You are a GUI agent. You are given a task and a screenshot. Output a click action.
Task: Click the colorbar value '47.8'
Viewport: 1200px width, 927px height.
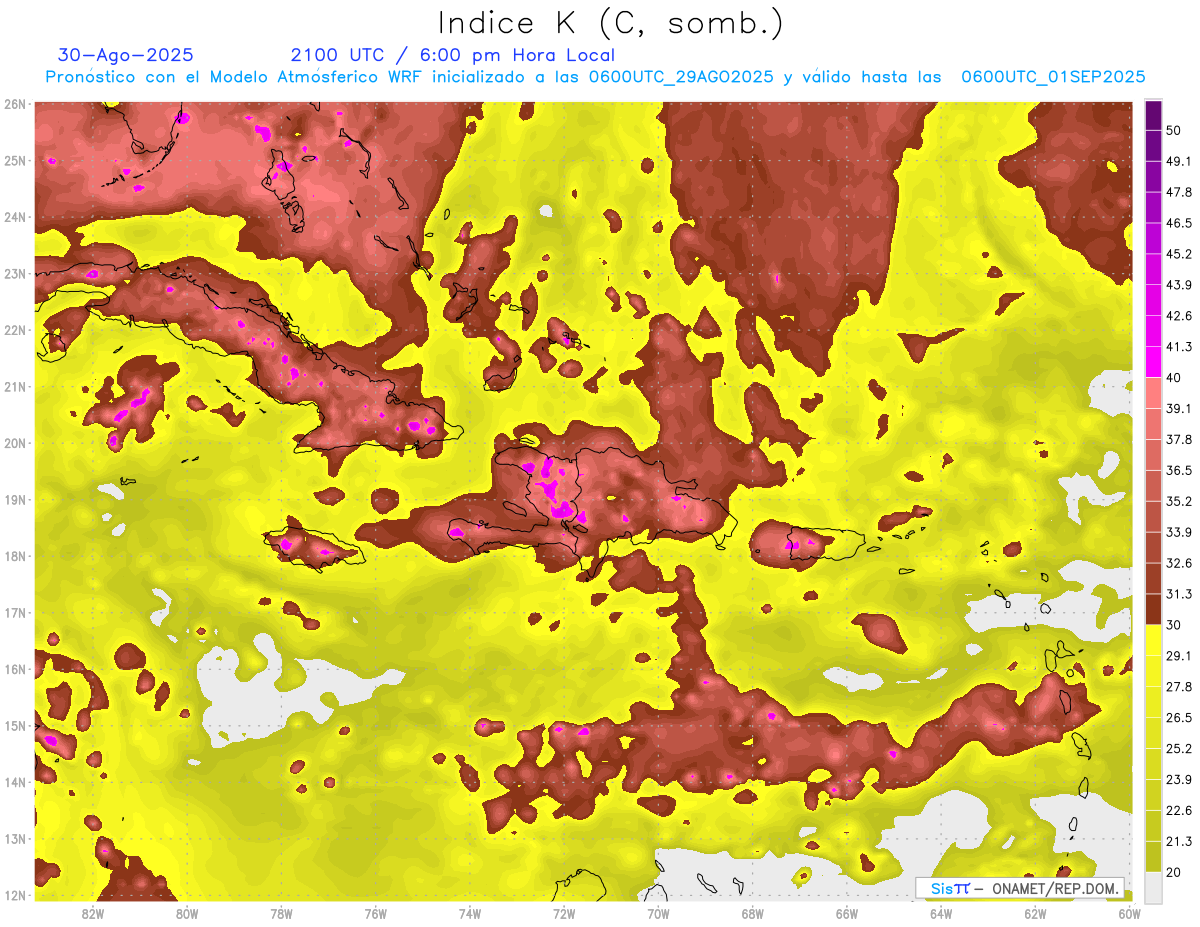pyautogui.click(x=1179, y=193)
